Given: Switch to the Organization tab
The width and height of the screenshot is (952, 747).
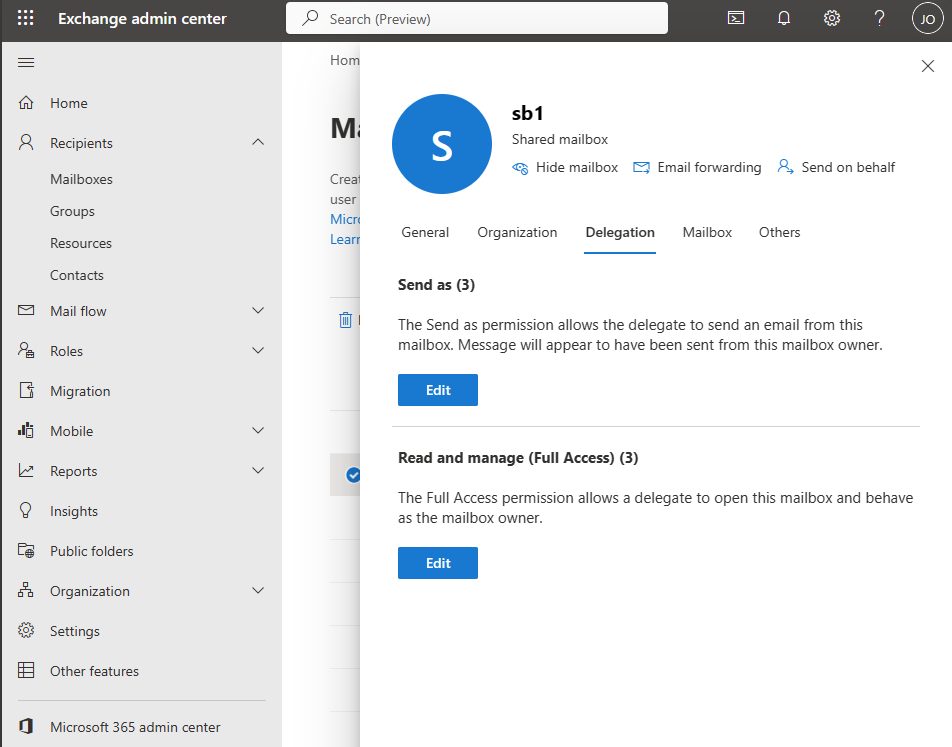Looking at the screenshot, I should tap(517, 233).
